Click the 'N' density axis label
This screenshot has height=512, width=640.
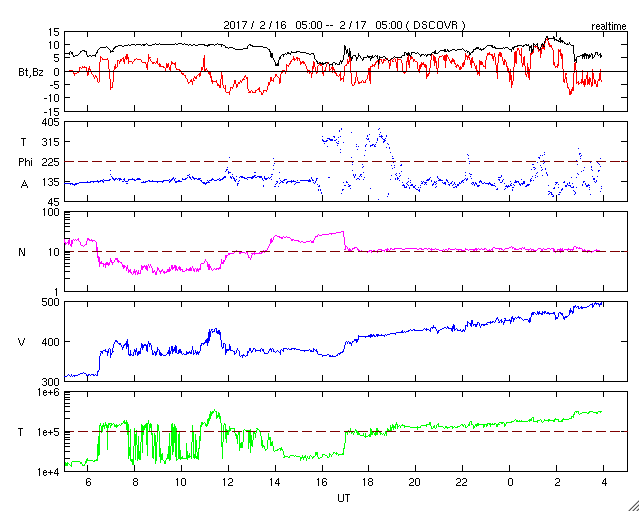pyautogui.click(x=22, y=252)
